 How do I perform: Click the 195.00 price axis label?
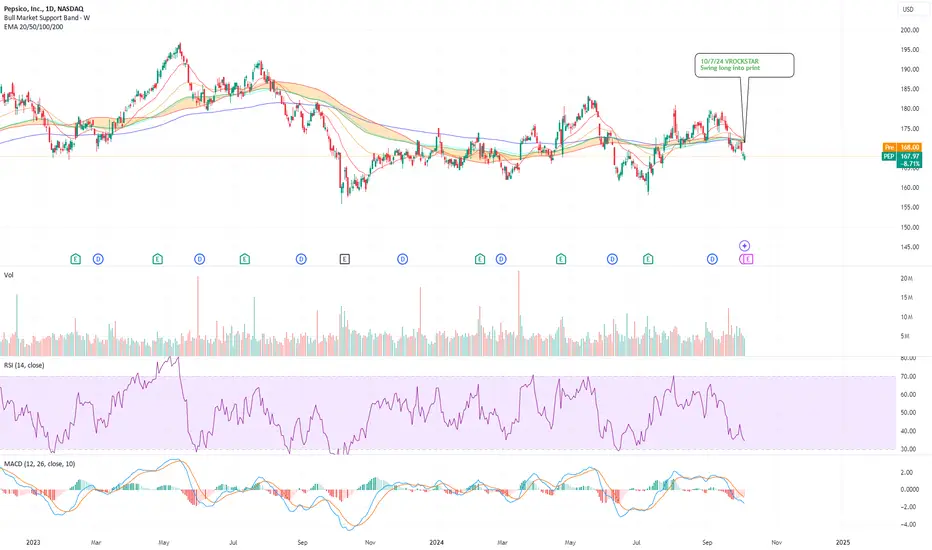click(x=909, y=50)
